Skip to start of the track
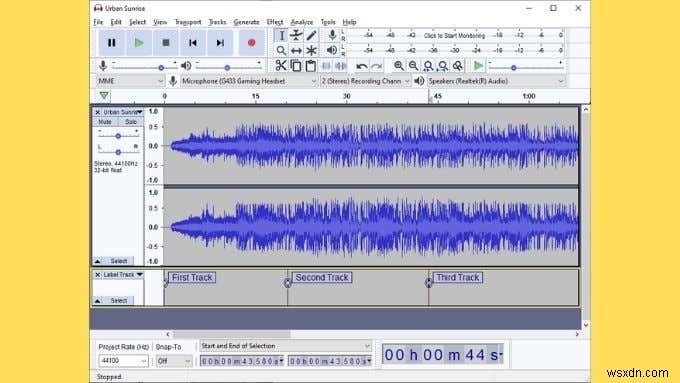Image resolution: width=680 pixels, height=383 pixels. coord(193,43)
